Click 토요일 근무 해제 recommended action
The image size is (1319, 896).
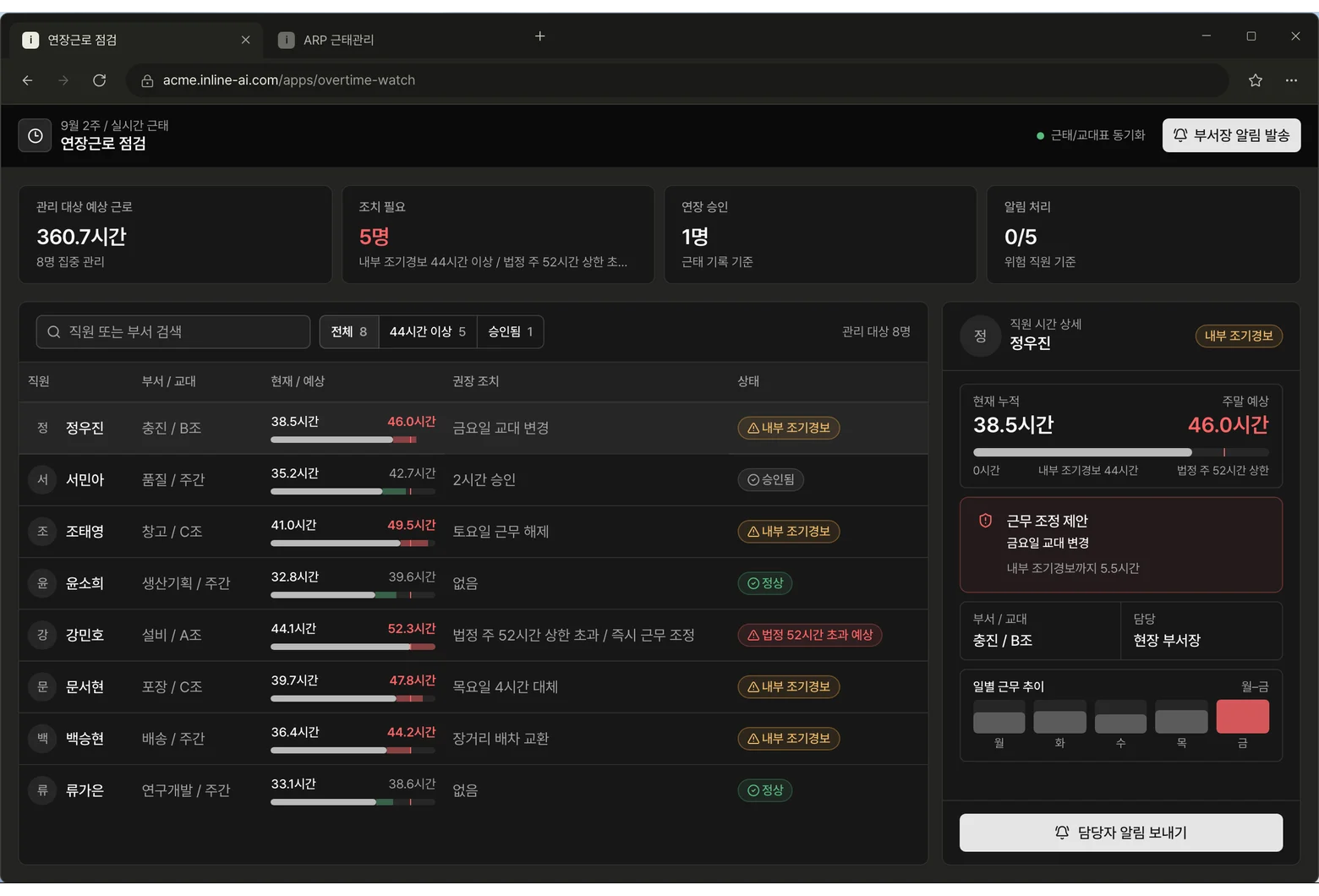[501, 532]
